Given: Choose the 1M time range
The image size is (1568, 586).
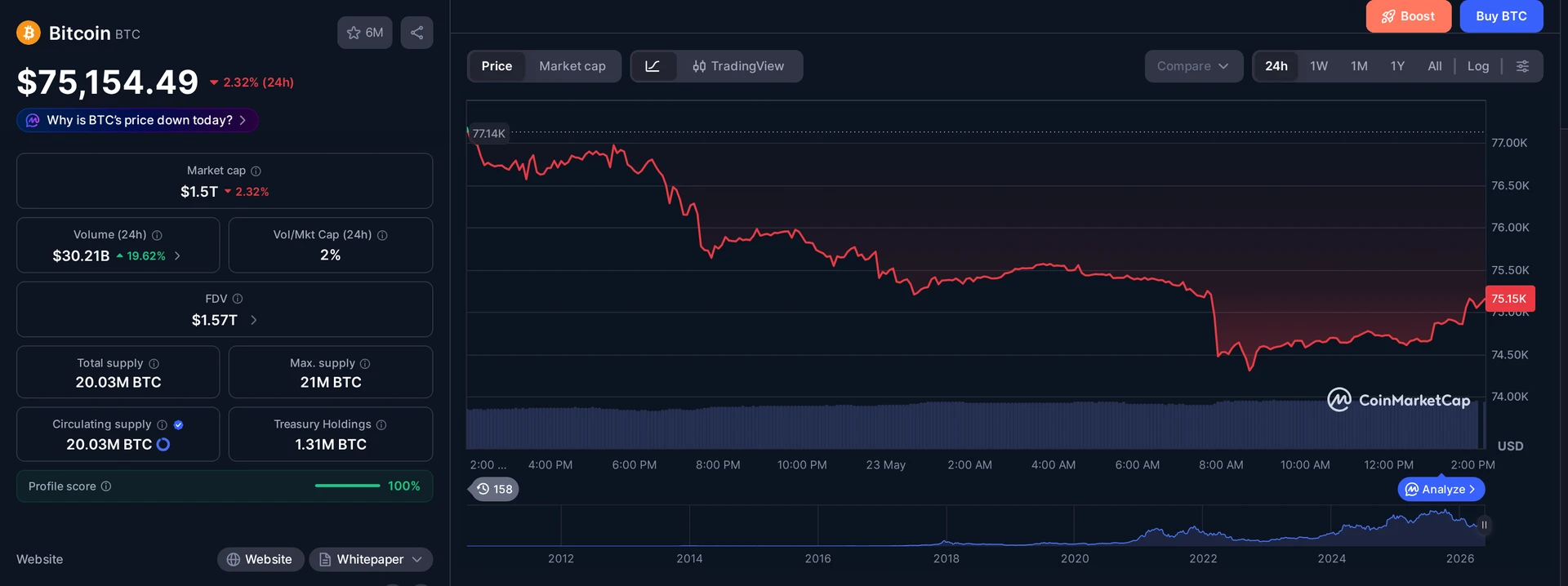Looking at the screenshot, I should (1359, 66).
